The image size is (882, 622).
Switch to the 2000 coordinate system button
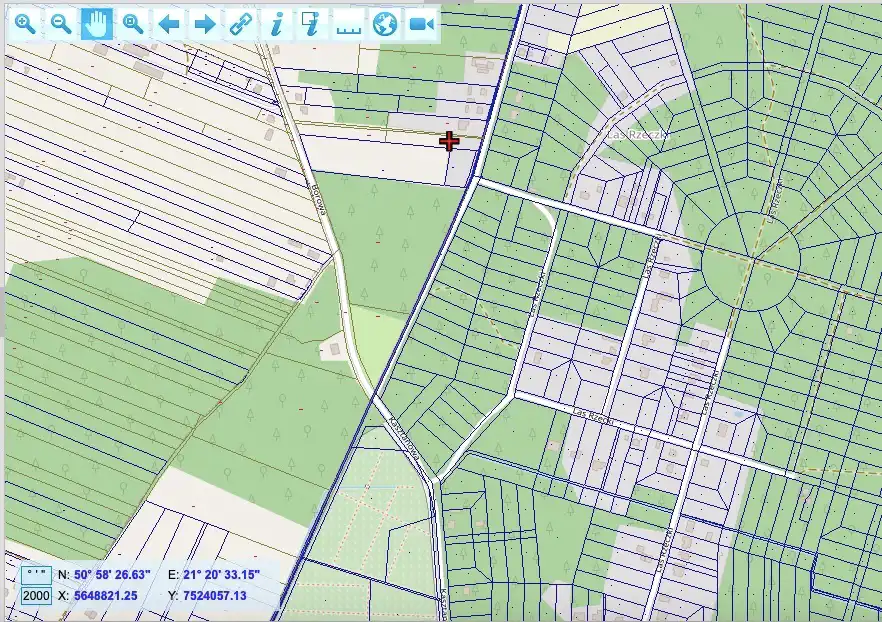coord(36,596)
